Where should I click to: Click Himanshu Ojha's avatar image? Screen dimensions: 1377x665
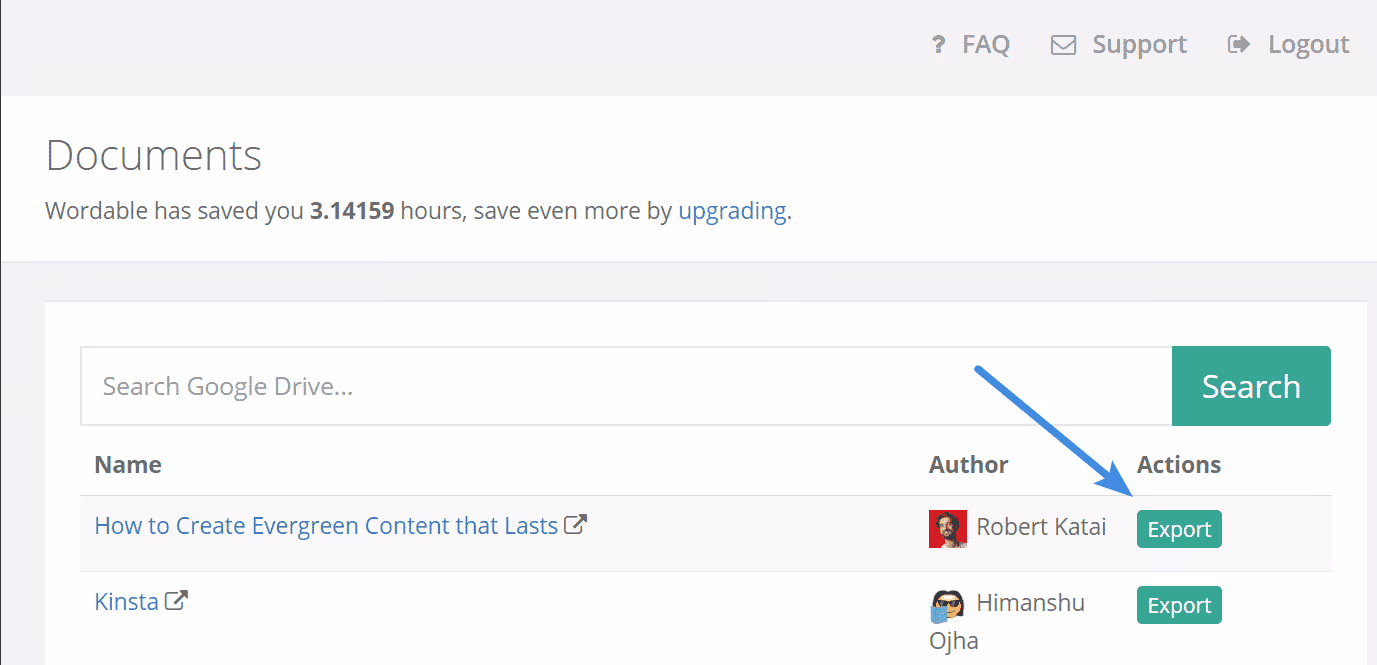pyautogui.click(x=947, y=605)
